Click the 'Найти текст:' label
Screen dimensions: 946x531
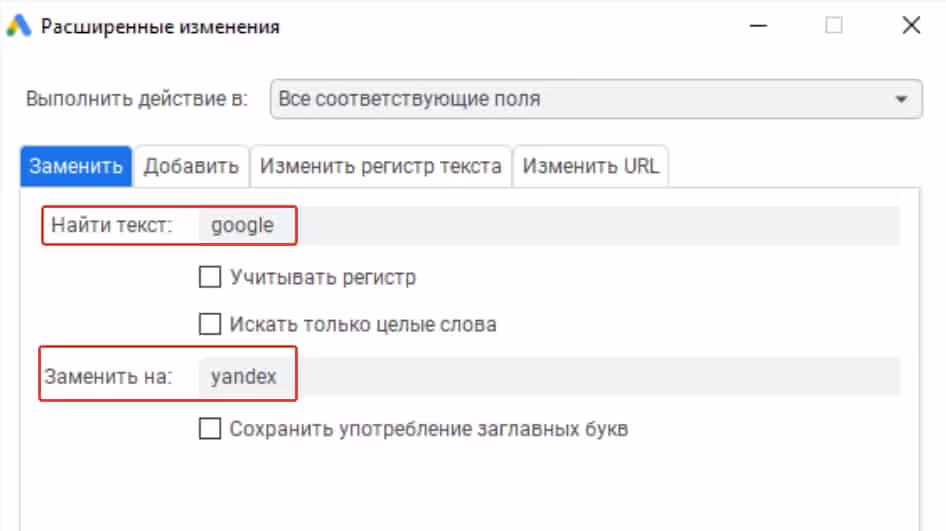[x=112, y=225]
